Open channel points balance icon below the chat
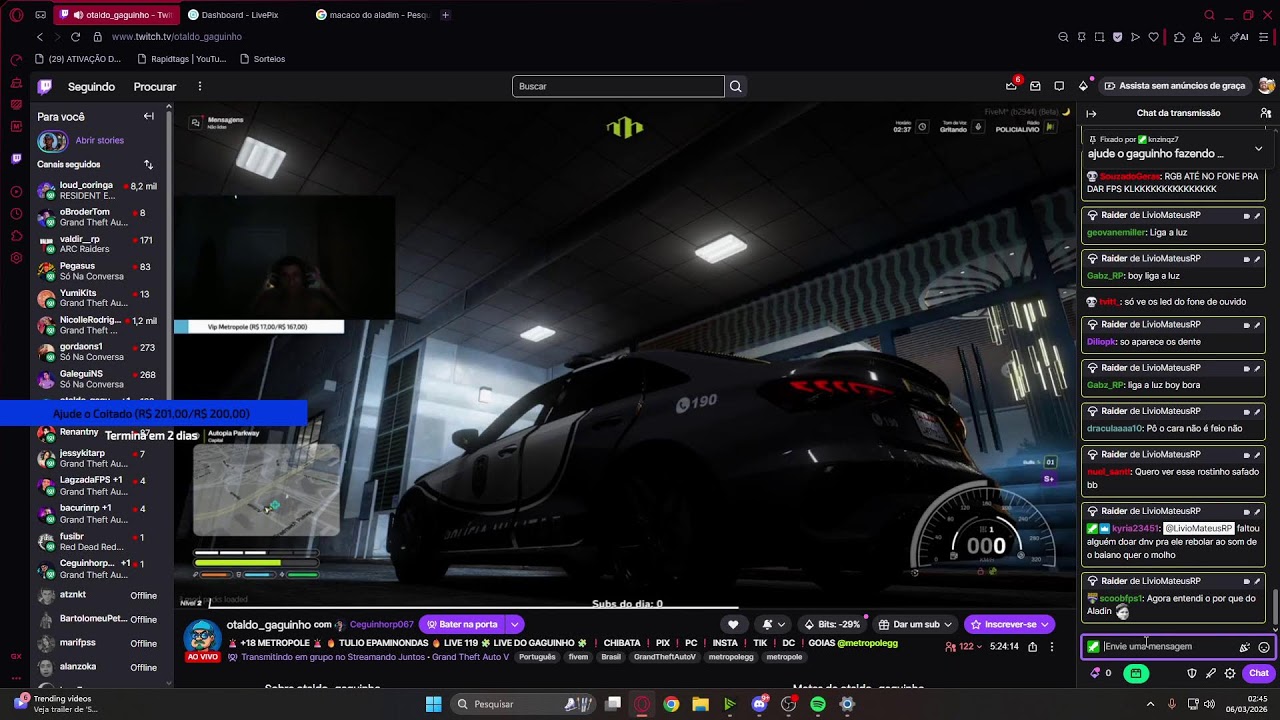This screenshot has height=720, width=1280. point(1101,673)
